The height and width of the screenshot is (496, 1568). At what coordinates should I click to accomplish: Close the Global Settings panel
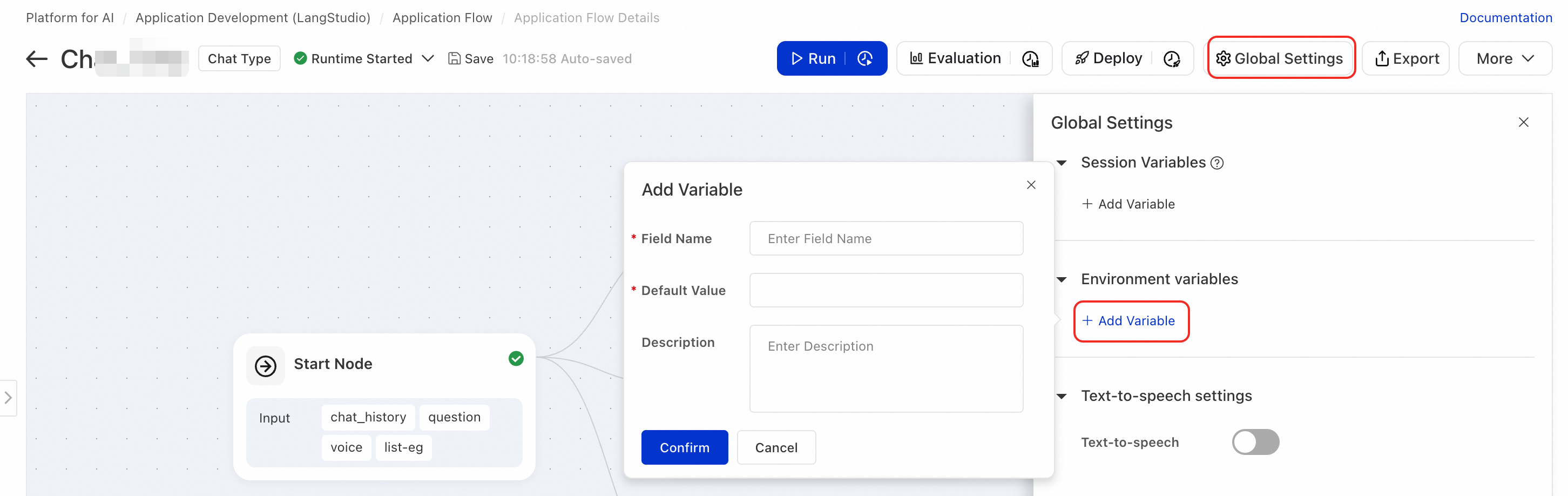1523,123
